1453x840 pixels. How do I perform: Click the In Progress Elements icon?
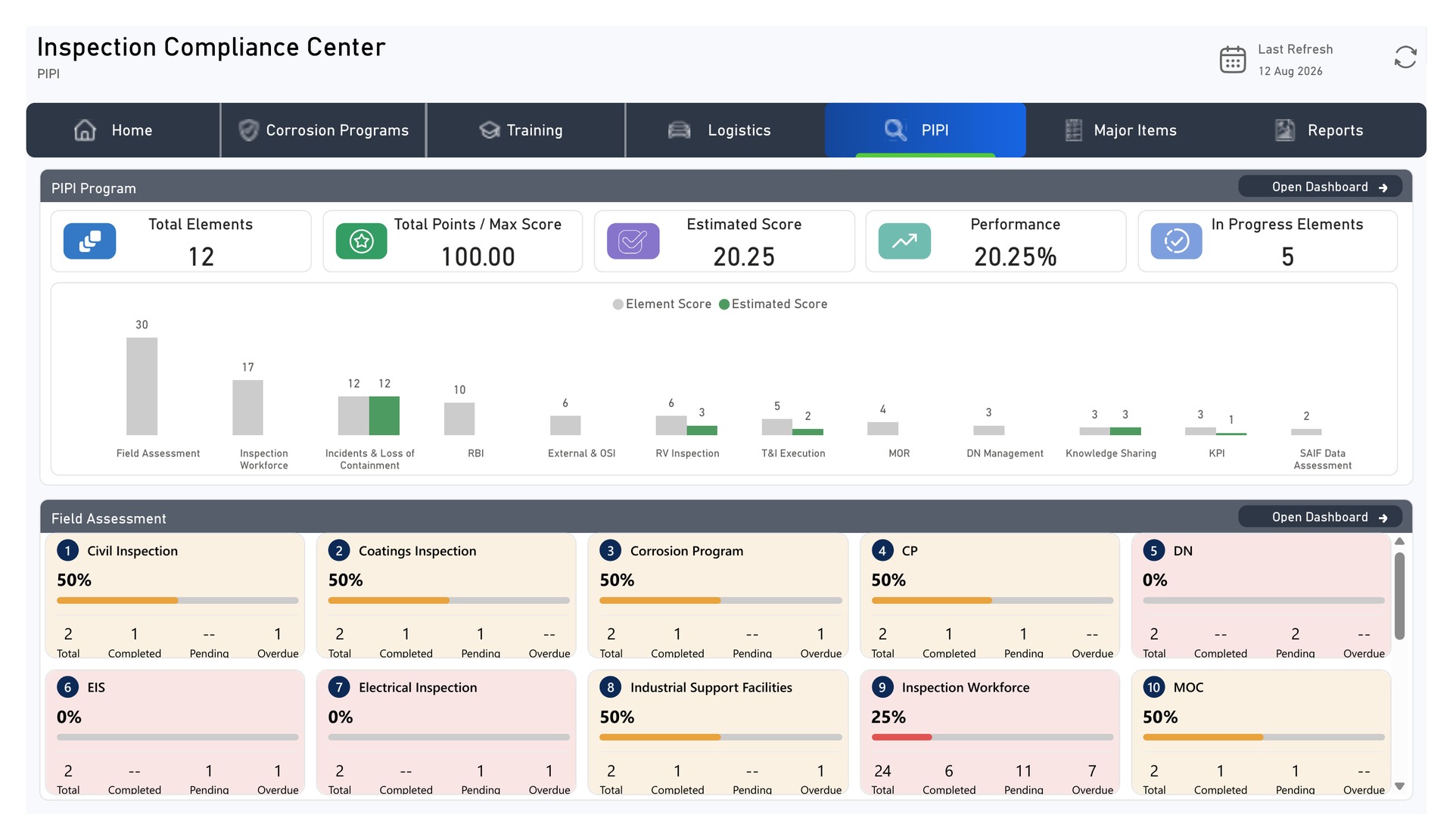click(1177, 241)
